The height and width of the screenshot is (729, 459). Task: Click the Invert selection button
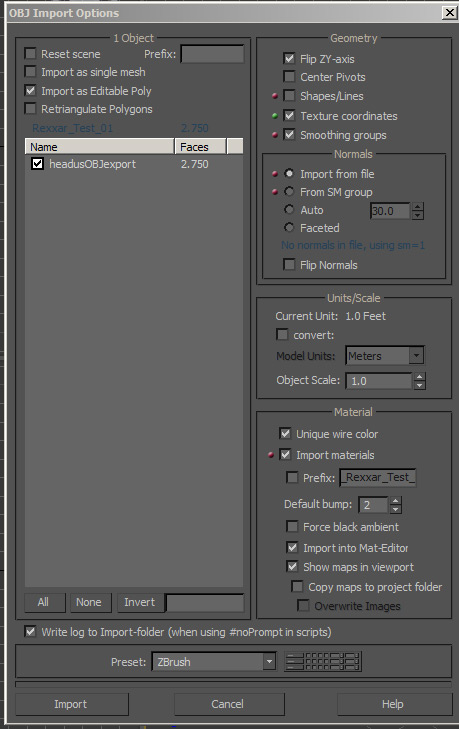(140, 602)
